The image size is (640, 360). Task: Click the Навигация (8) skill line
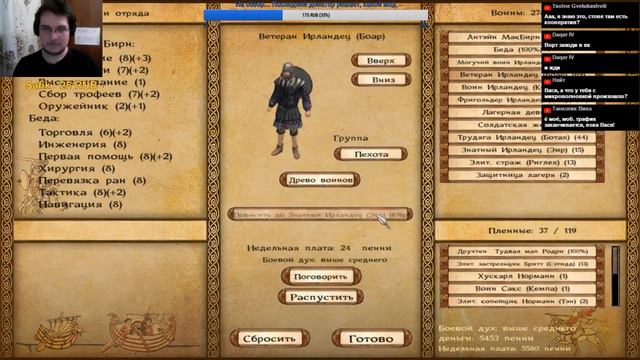pos(80,204)
